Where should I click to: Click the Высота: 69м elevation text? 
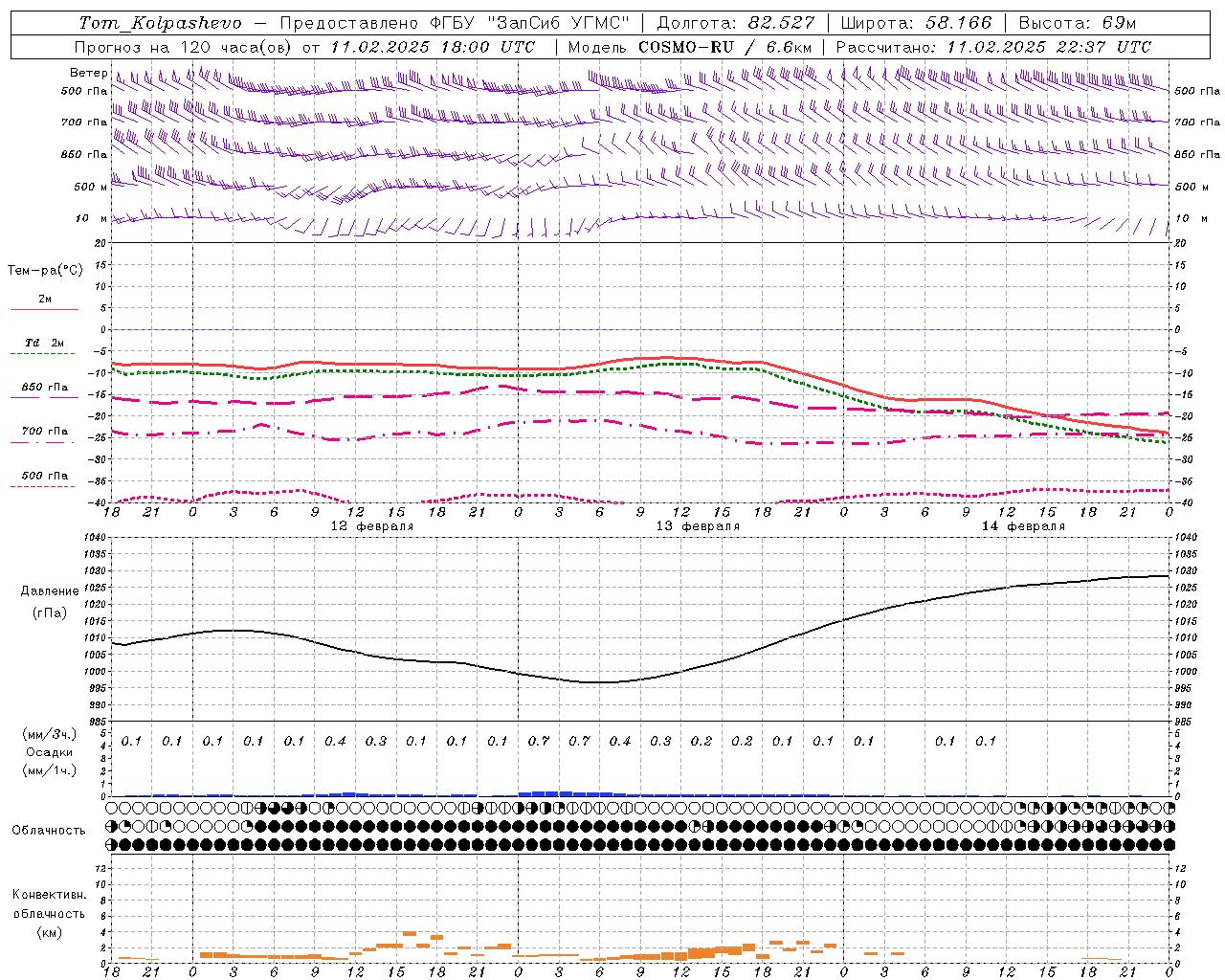1078,23
